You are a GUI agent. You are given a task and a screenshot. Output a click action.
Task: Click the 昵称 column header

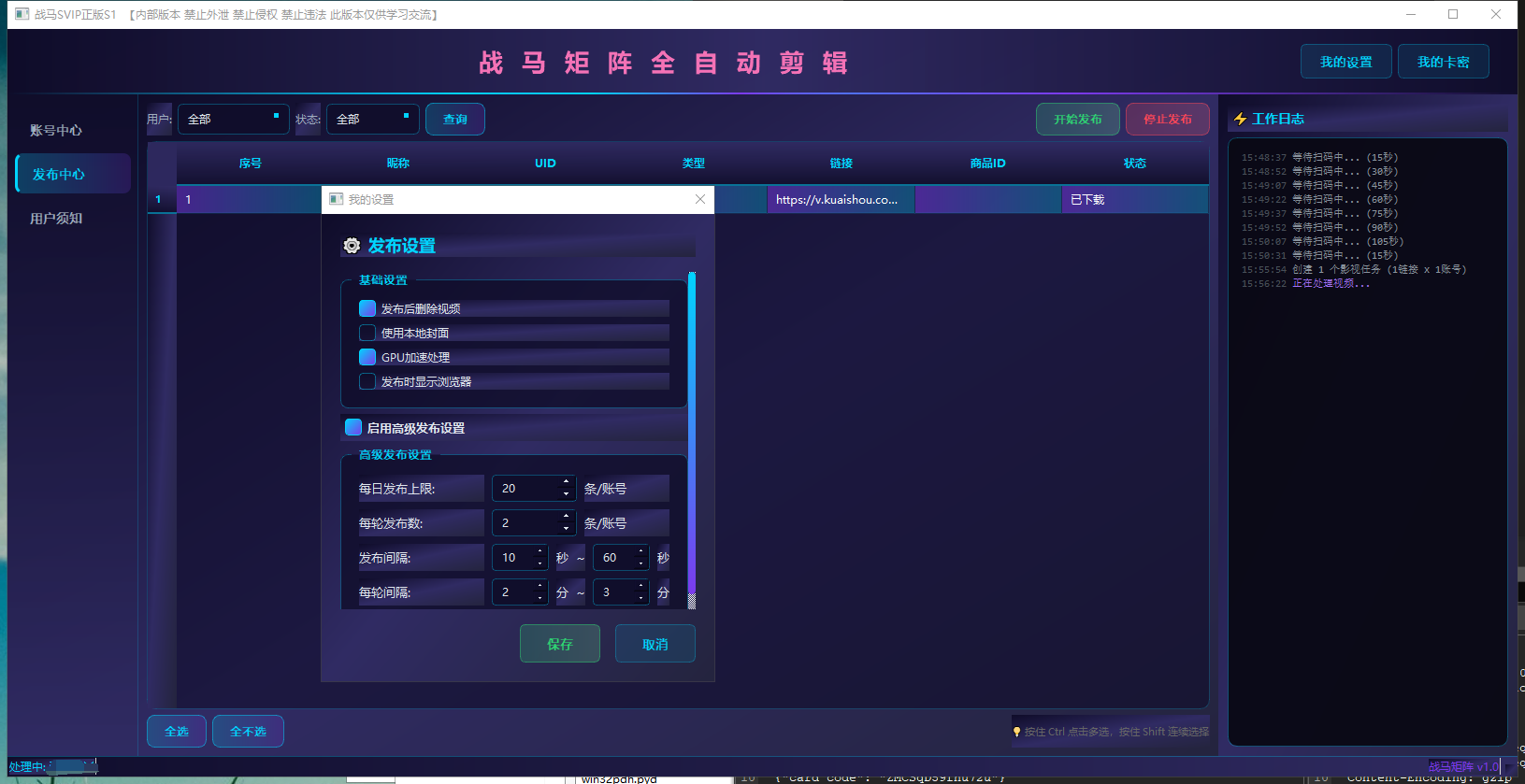397,163
